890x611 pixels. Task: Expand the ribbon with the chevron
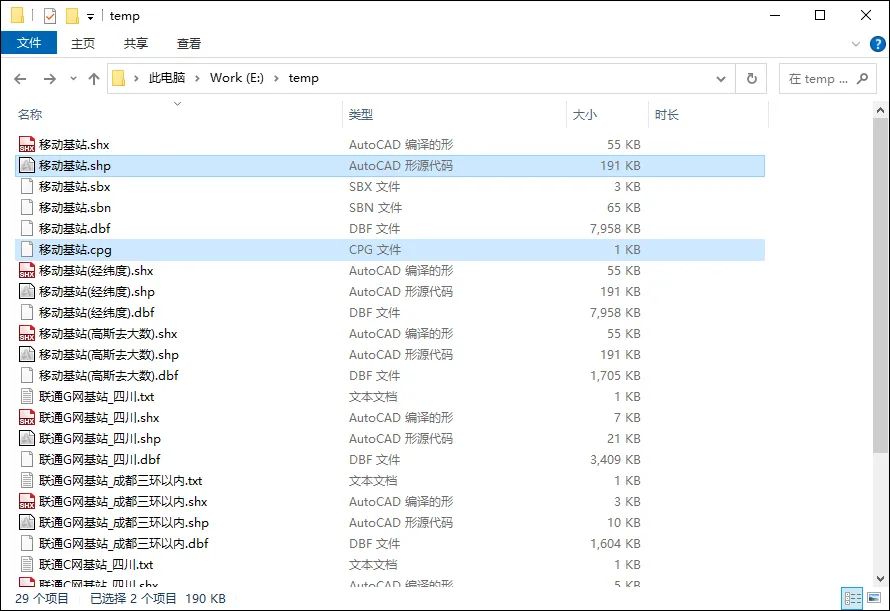pyautogui.click(x=856, y=44)
